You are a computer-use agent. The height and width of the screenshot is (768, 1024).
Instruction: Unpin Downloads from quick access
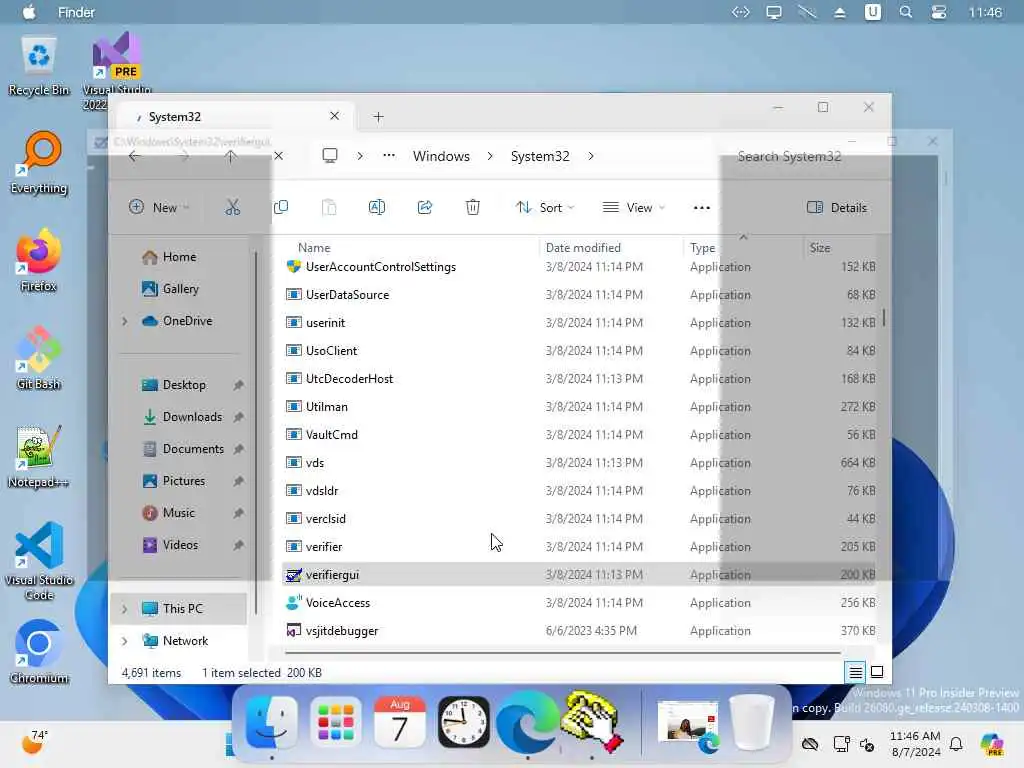(x=238, y=417)
